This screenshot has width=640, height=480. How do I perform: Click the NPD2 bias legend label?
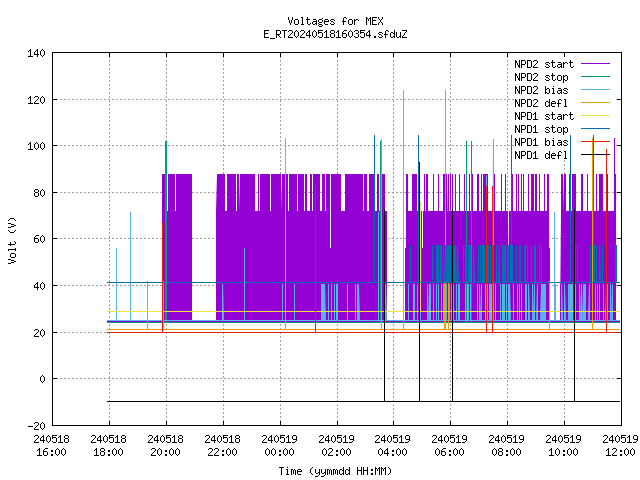pyautogui.click(x=541, y=90)
